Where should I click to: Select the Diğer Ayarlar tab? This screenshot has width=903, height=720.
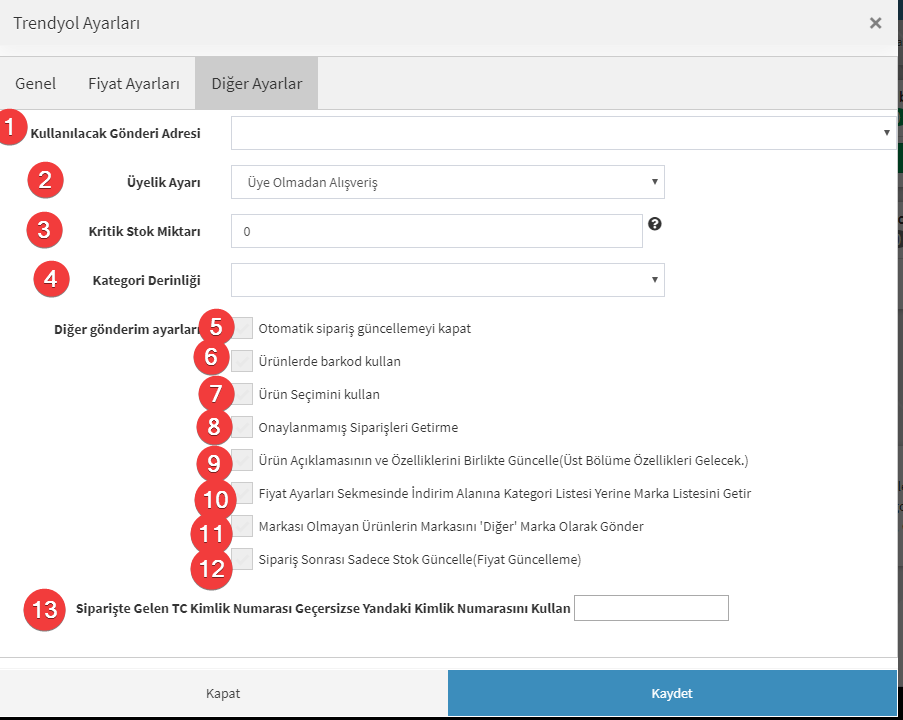256,84
